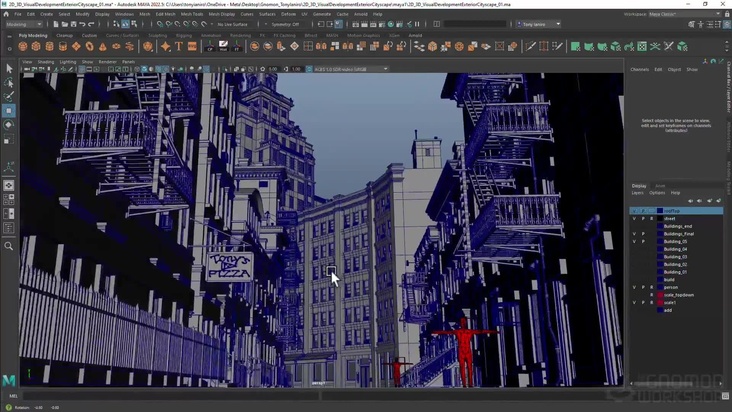
Task: Toggle visibility V of the street layer
Action: 634,218
